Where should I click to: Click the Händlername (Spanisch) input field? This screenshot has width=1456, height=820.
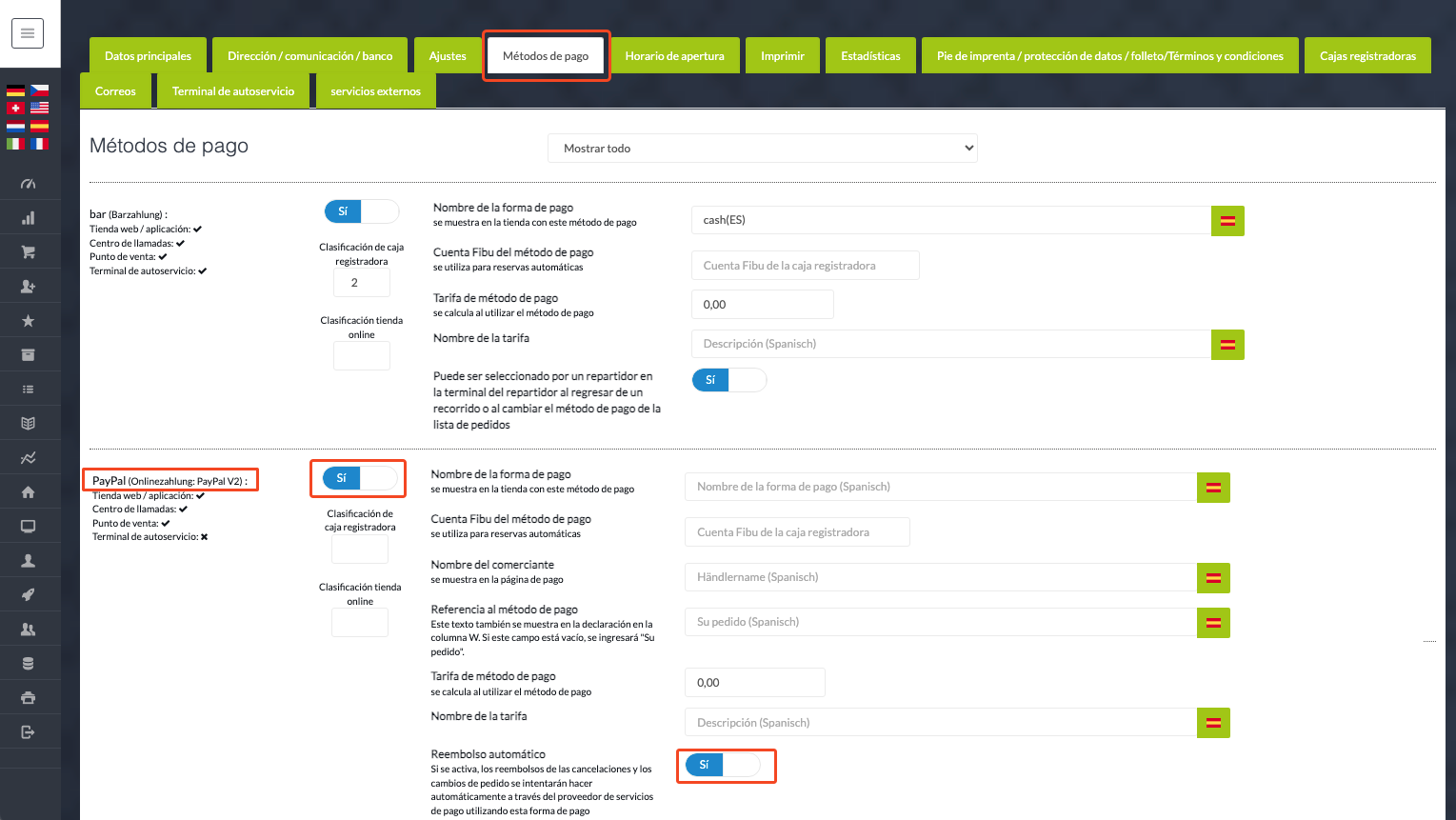point(941,577)
